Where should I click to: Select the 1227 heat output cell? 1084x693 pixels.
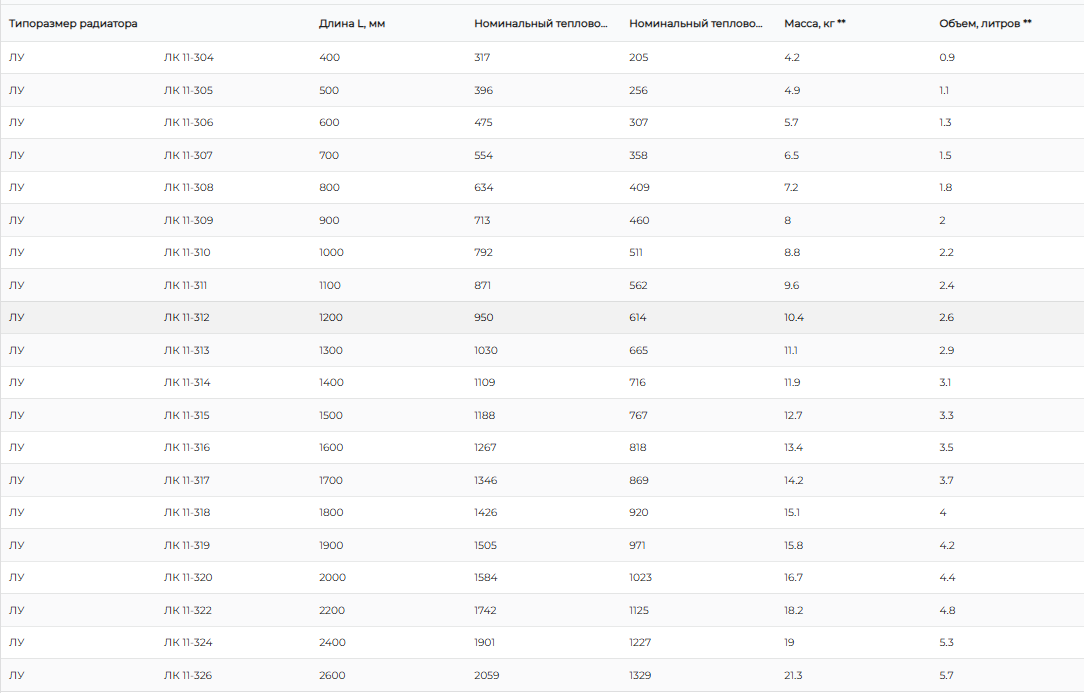(x=639, y=643)
